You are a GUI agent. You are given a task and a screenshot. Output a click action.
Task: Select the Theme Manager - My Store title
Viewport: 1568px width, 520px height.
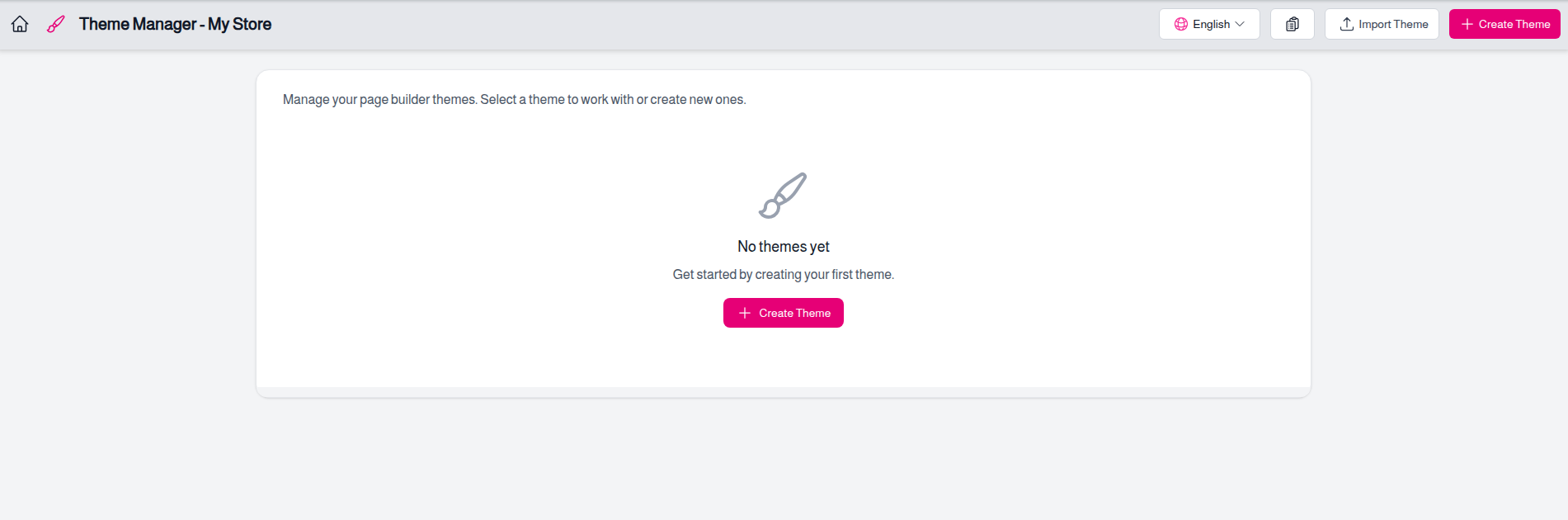point(174,24)
